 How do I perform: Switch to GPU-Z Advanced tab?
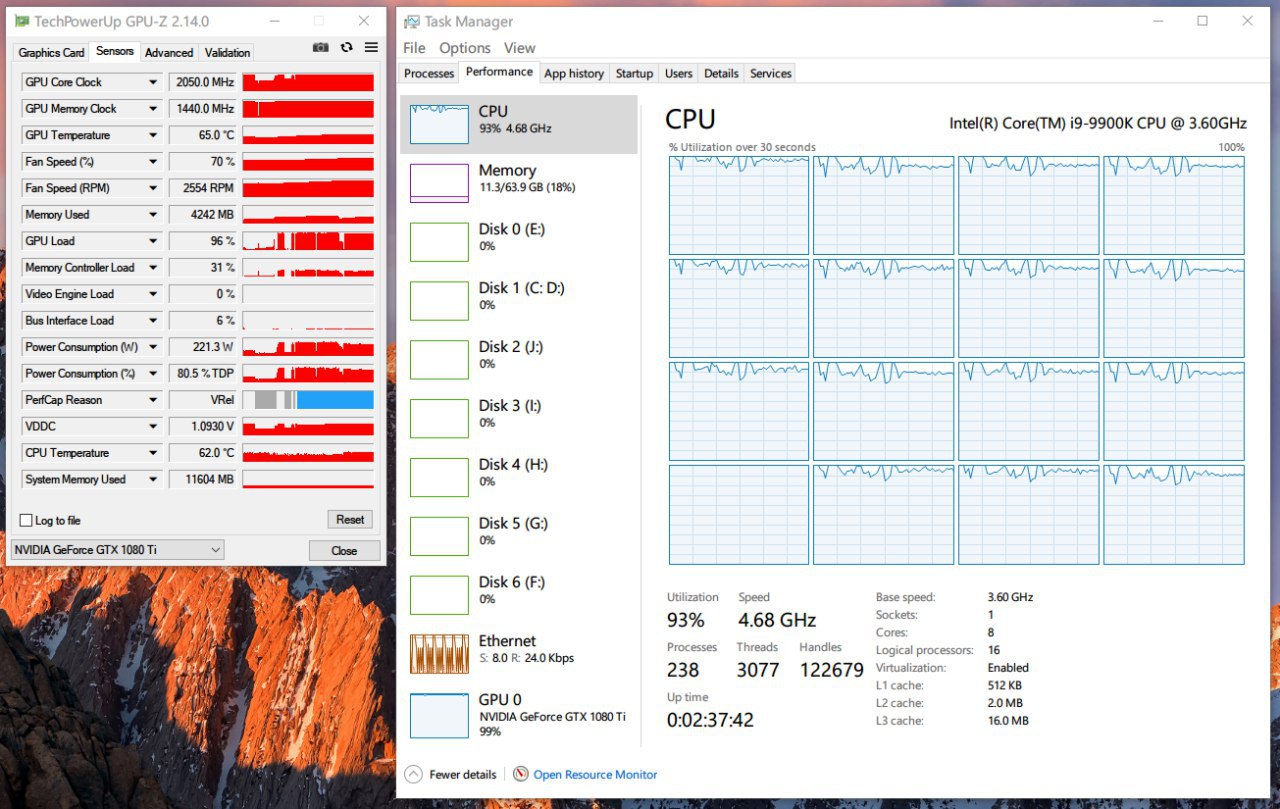(x=169, y=53)
